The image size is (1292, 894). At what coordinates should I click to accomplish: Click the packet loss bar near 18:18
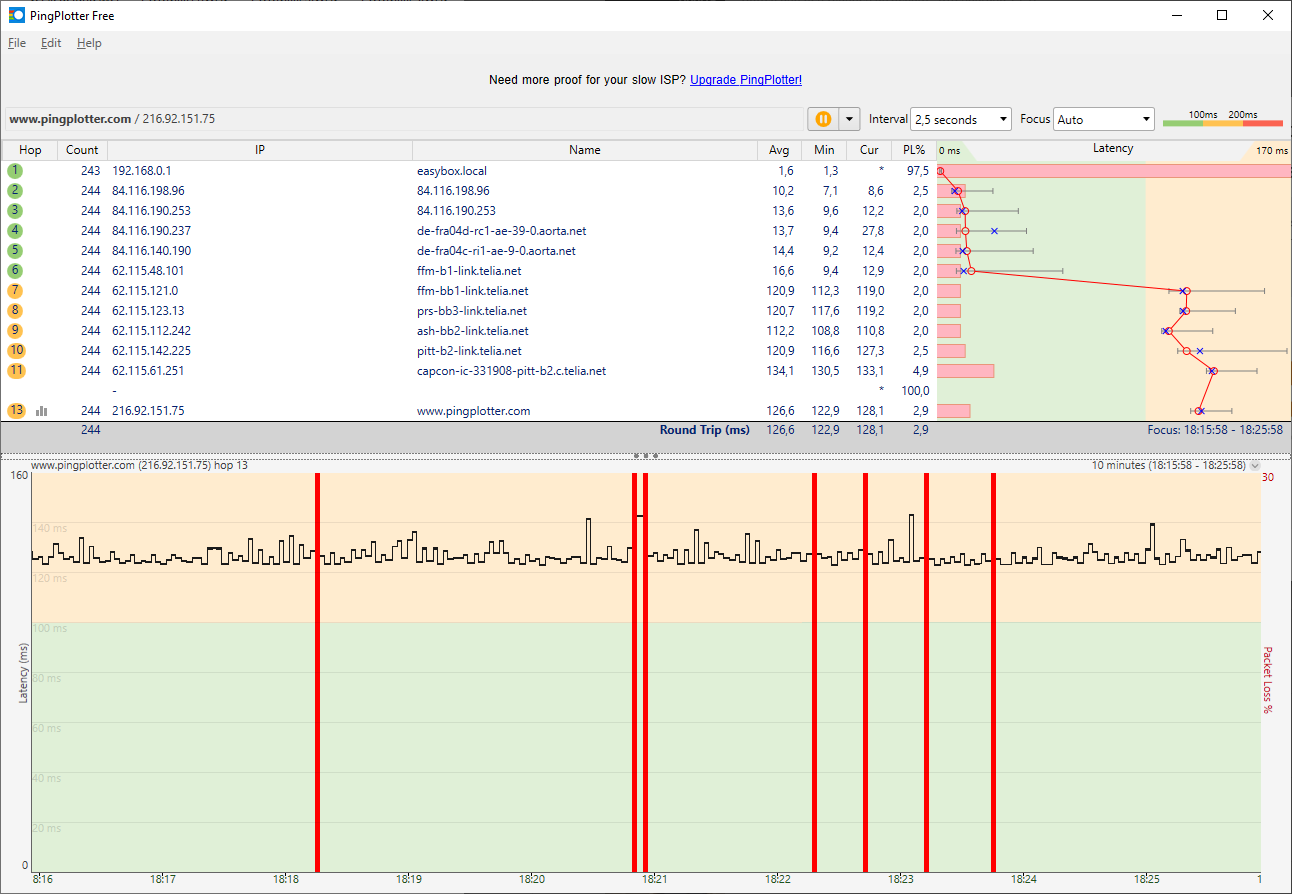[x=317, y=672]
